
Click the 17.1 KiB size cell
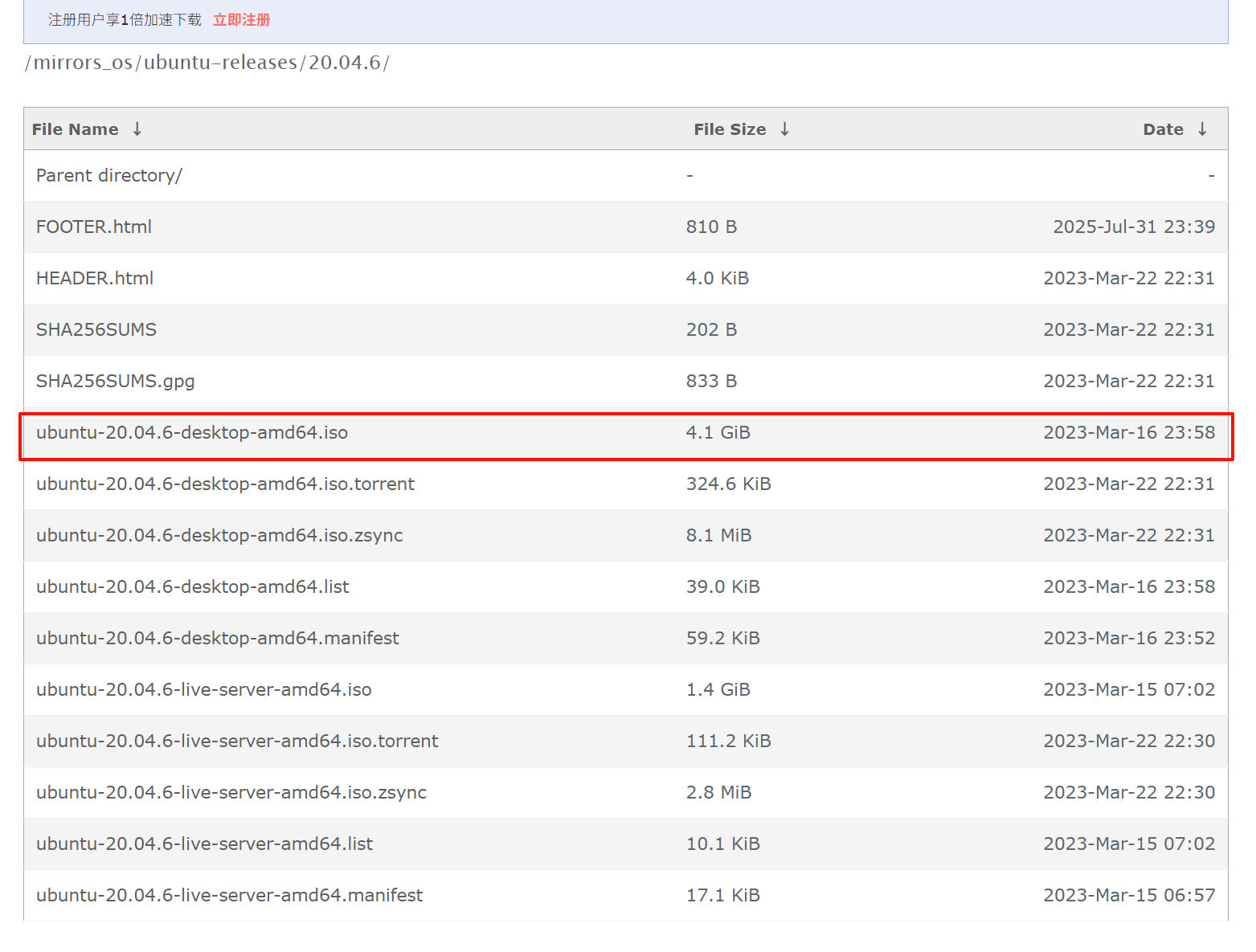point(723,895)
